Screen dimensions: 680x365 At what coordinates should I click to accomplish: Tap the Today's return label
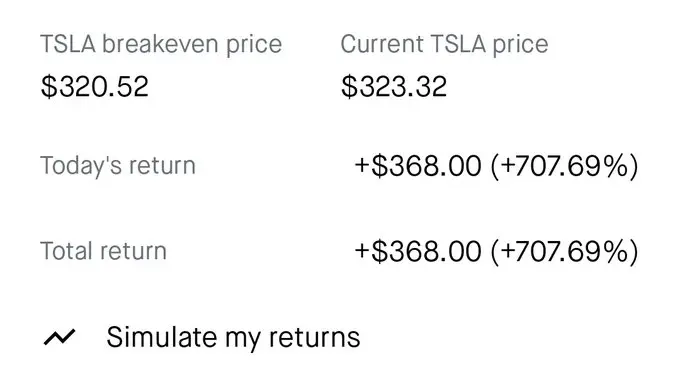click(118, 166)
